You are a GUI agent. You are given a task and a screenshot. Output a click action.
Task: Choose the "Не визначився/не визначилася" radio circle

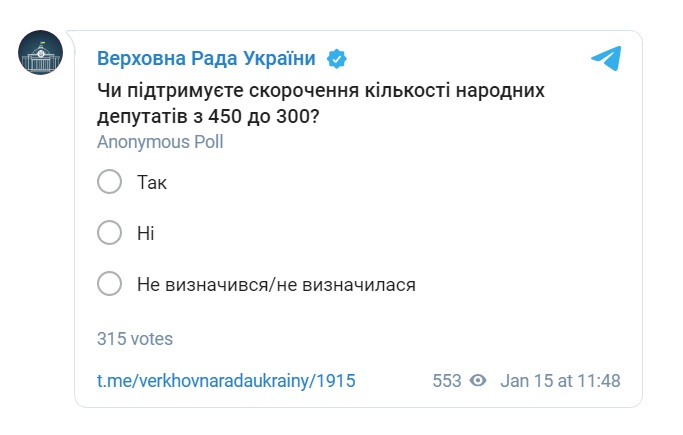[x=109, y=284]
